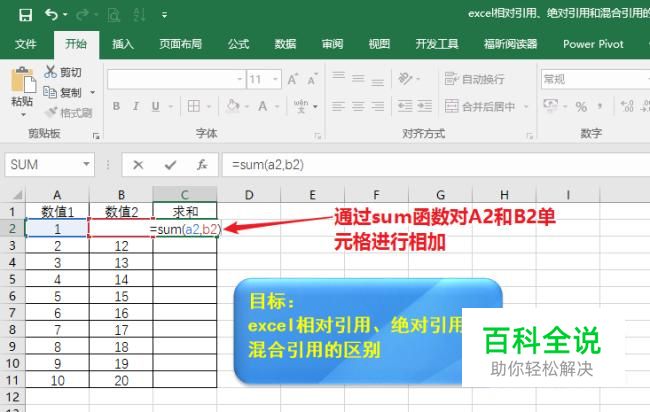The image size is (650, 412).
Task: Click the 格式刷 format painter button
Action: pos(68,112)
